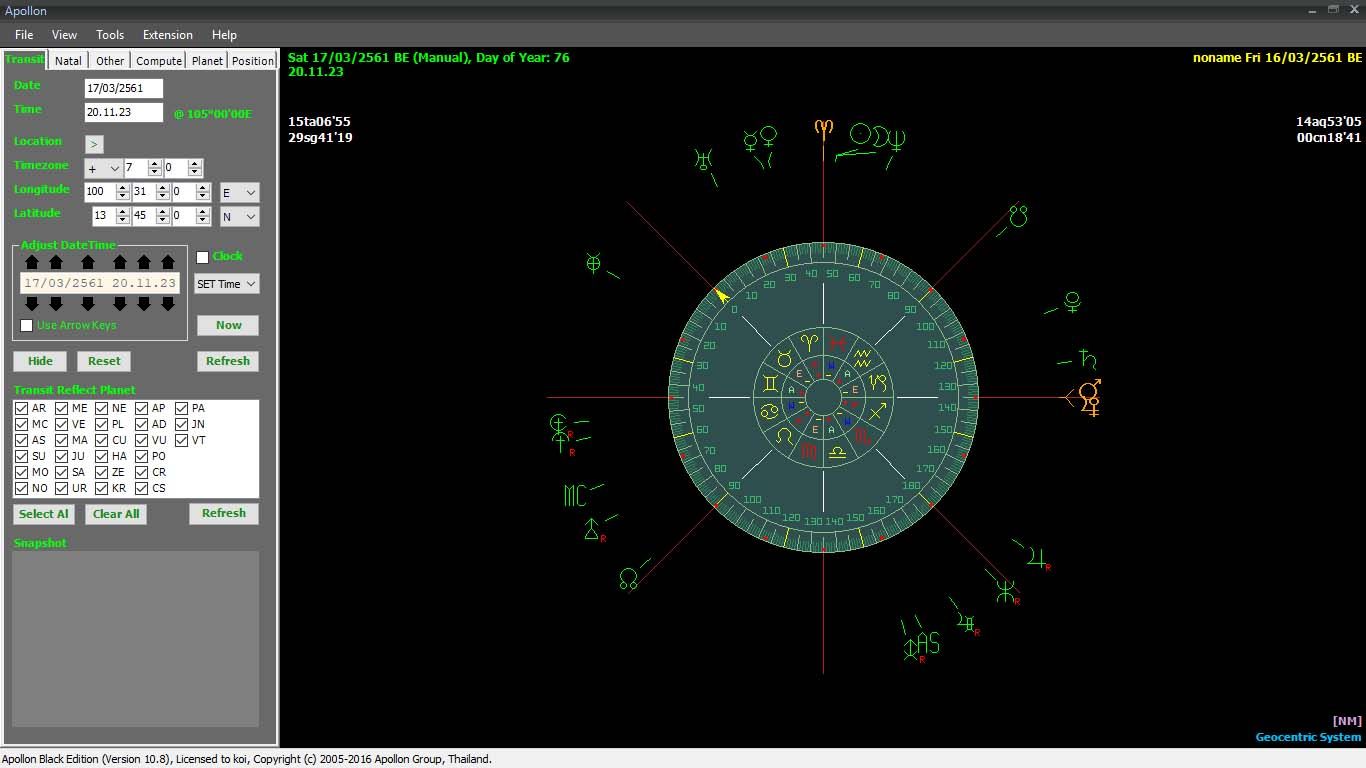Click the Gemini sign in the inner zodiac ring
Image resolution: width=1366 pixels, height=768 pixels.
point(770,382)
